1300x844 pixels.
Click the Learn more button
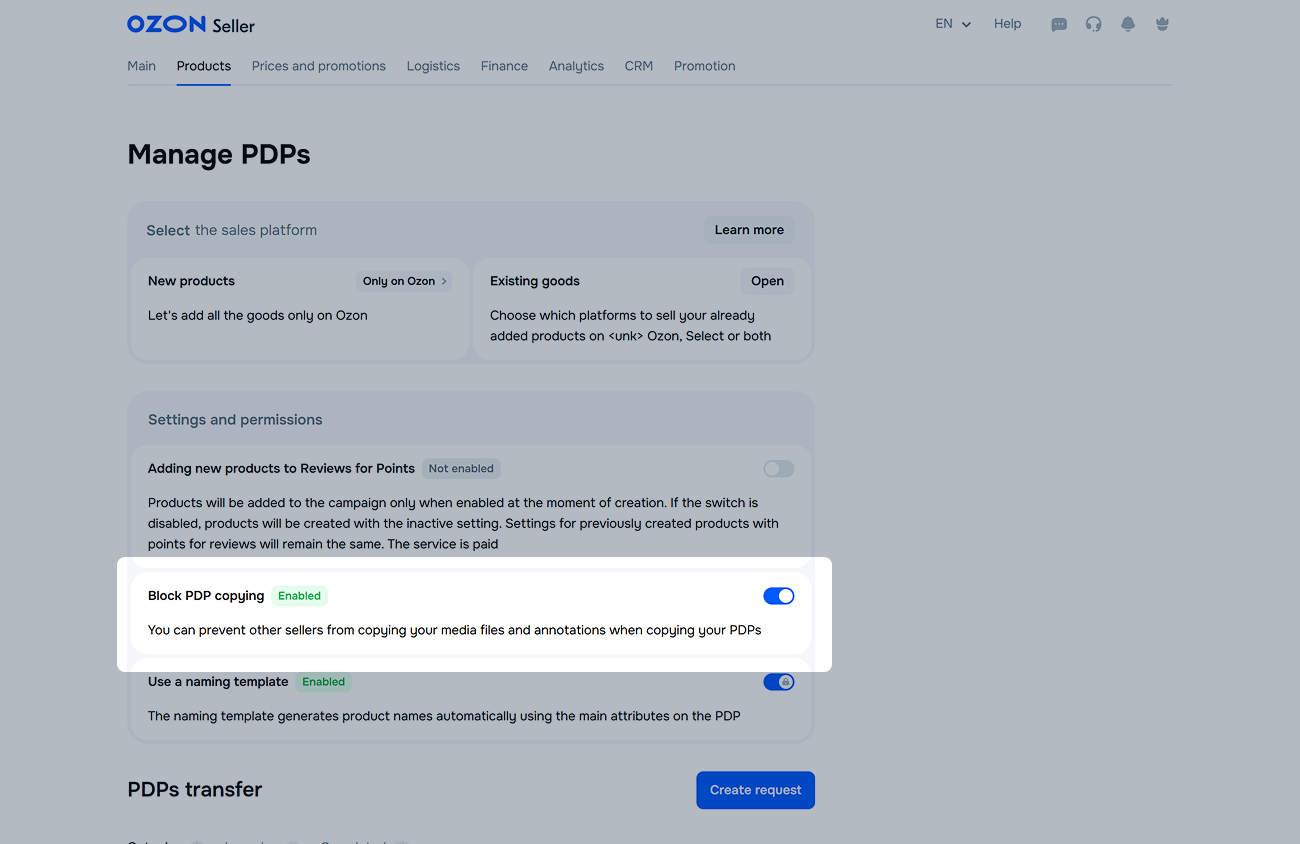coord(749,230)
